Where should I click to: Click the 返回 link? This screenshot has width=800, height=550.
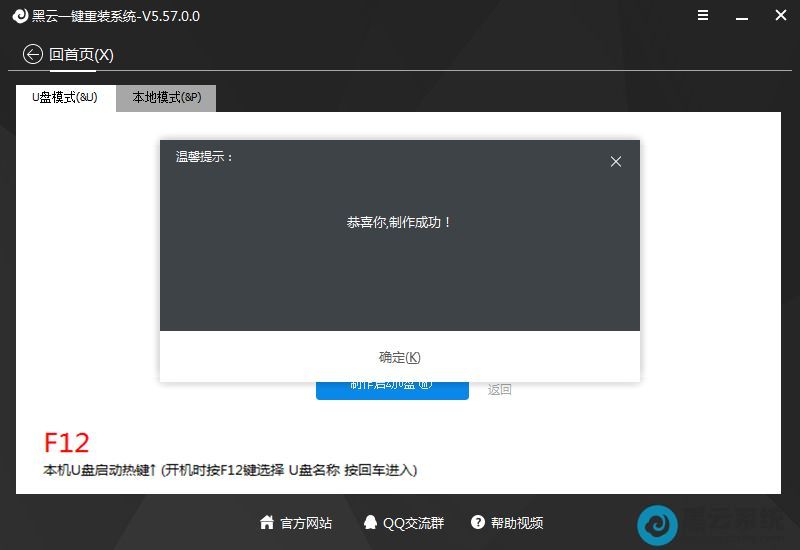click(x=500, y=389)
